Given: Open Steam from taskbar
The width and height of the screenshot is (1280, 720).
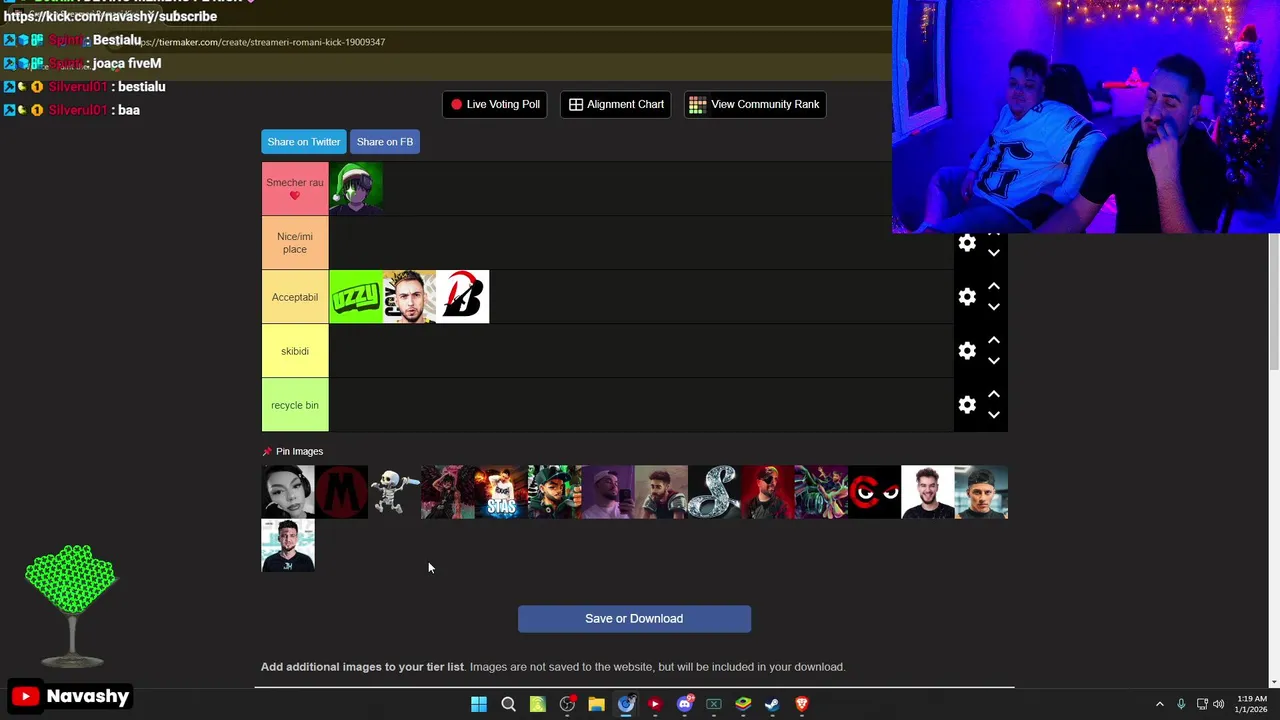Looking at the screenshot, I should tap(772, 704).
